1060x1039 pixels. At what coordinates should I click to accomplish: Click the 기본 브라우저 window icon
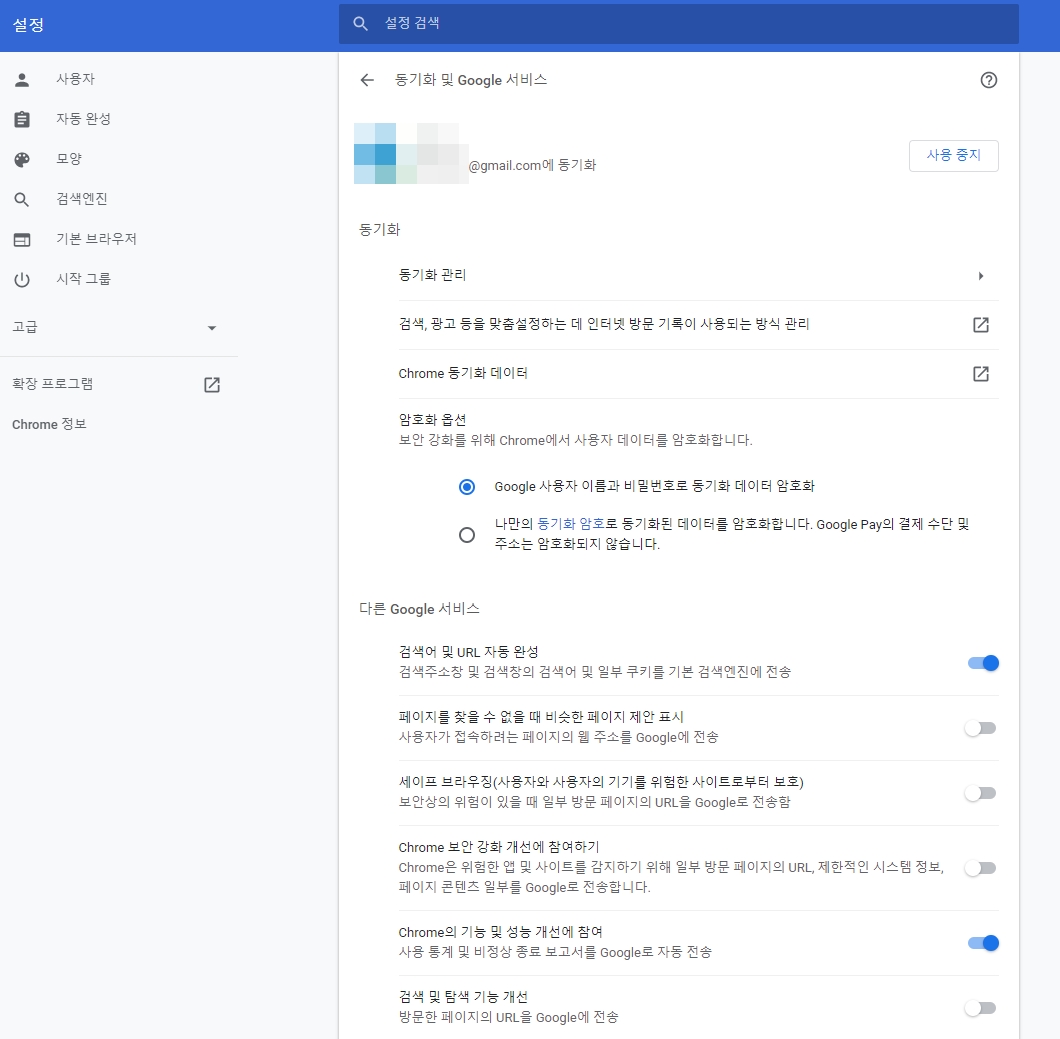[x=22, y=239]
